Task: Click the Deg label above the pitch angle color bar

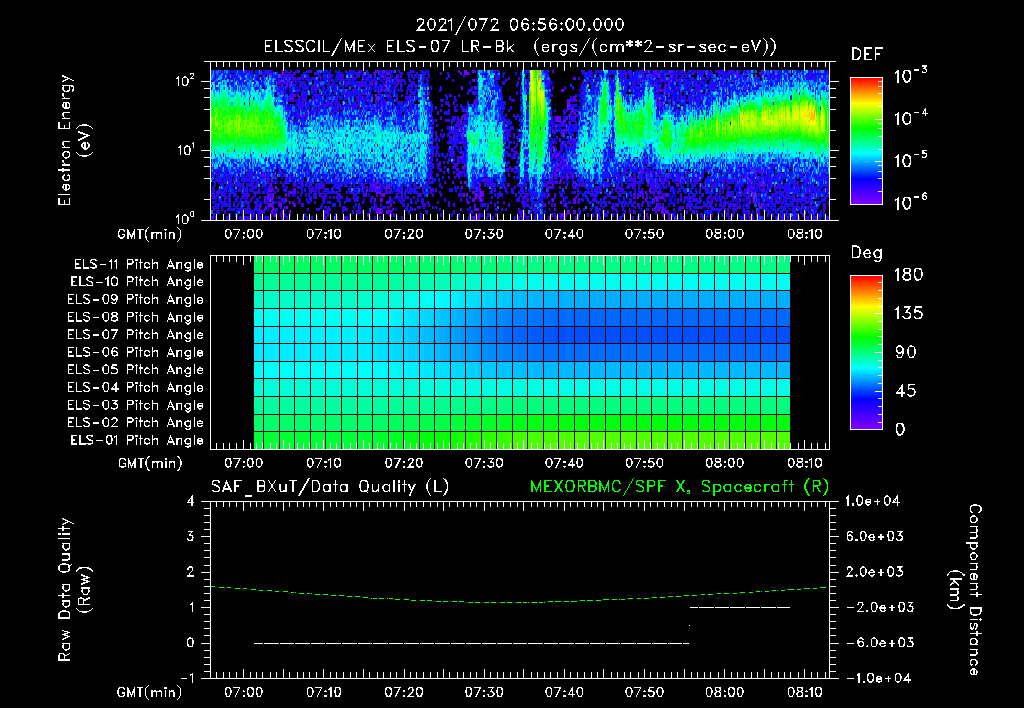Action: pyautogui.click(x=867, y=253)
